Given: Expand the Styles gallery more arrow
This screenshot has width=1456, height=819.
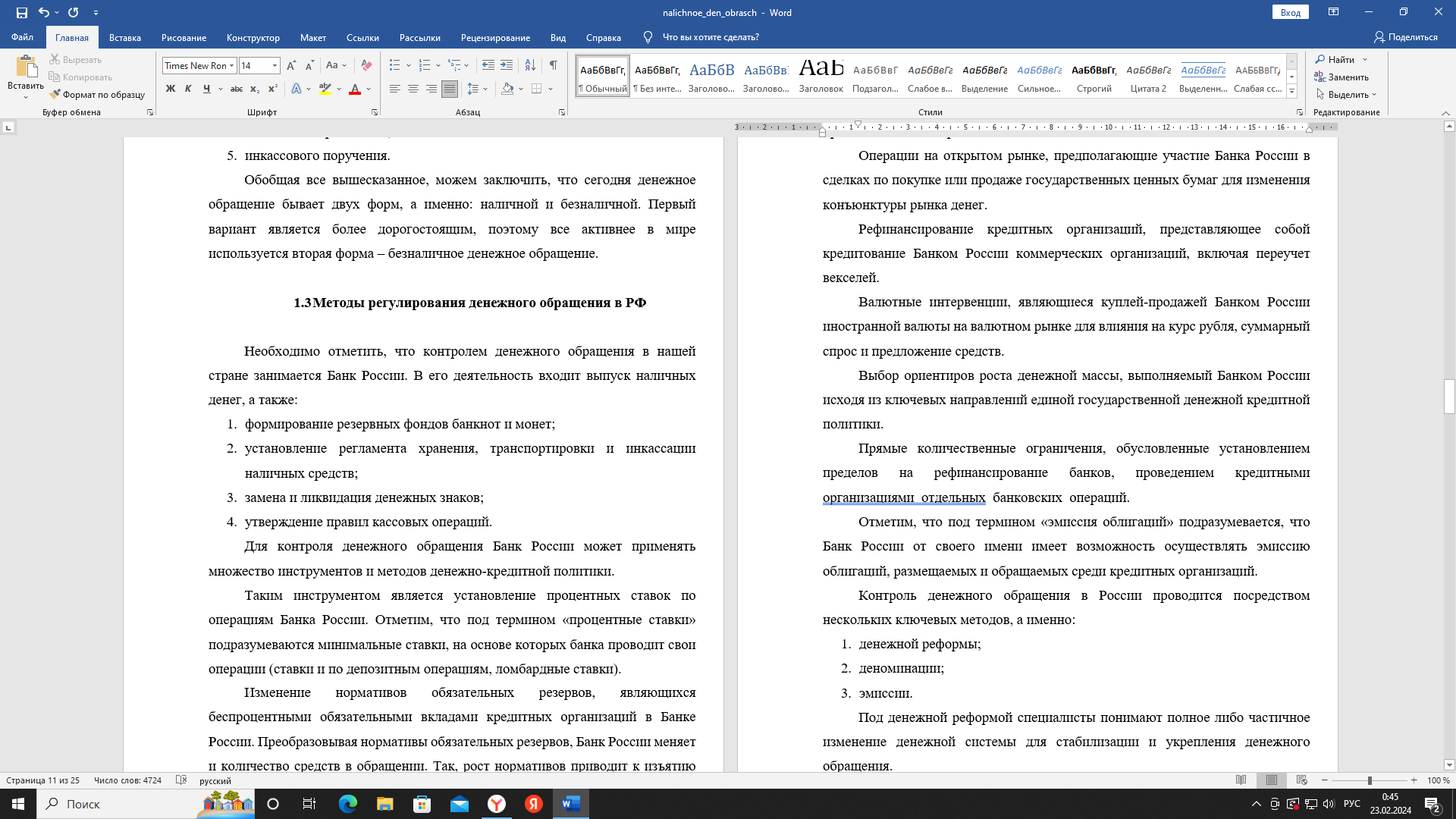Looking at the screenshot, I should 1292,92.
